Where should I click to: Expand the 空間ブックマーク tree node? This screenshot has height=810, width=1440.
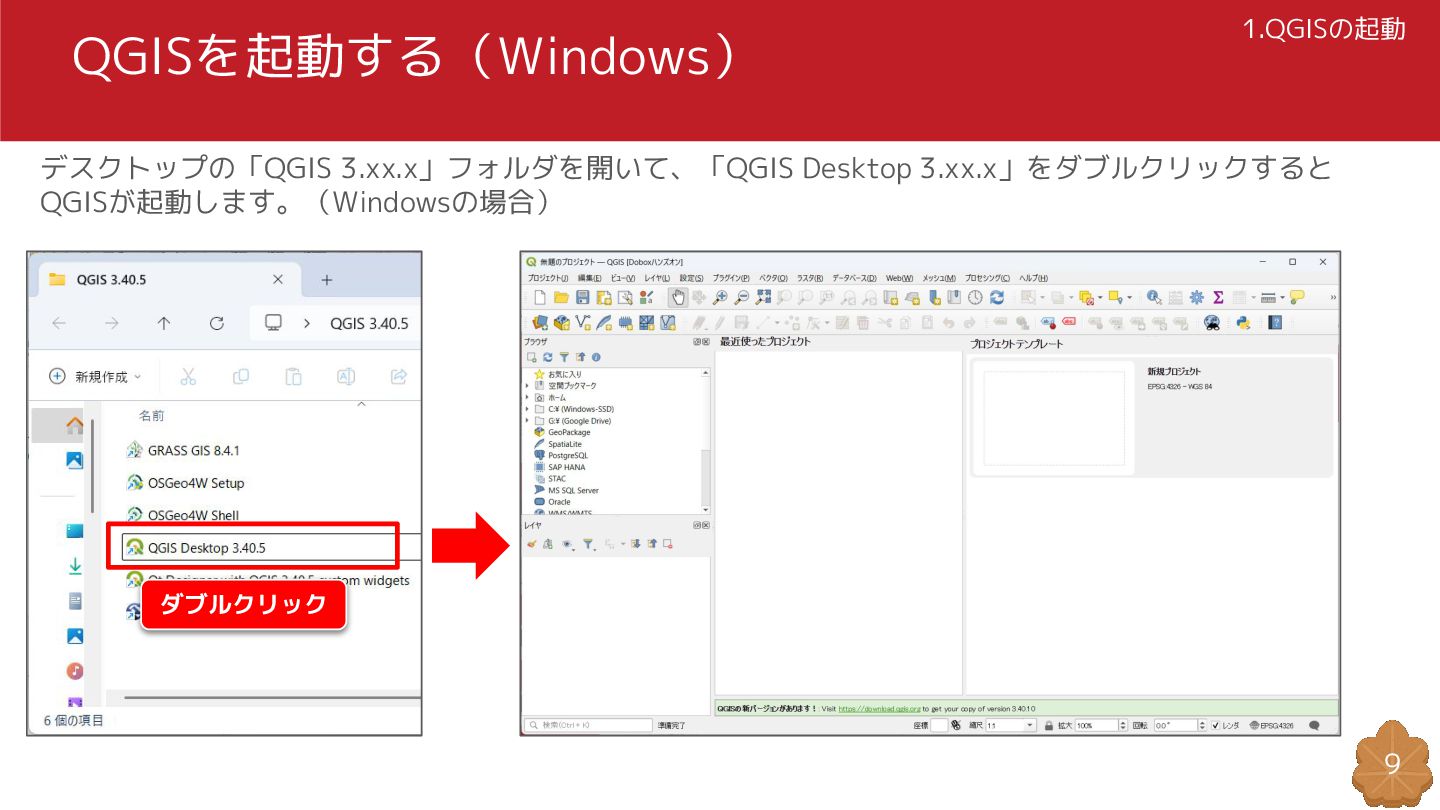click(x=527, y=386)
